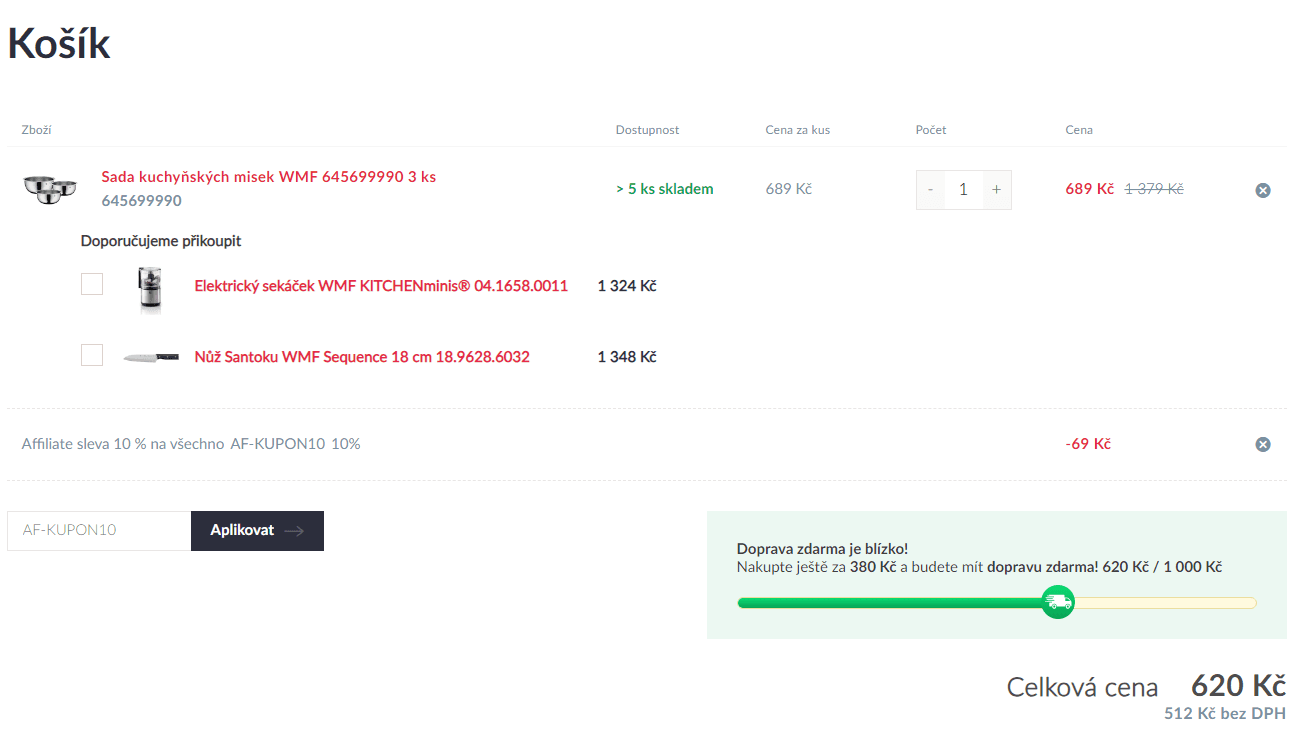1296x732 pixels.
Task: Open Elektrický sekáček WMF KITCHENminis link
Action: tap(381, 286)
